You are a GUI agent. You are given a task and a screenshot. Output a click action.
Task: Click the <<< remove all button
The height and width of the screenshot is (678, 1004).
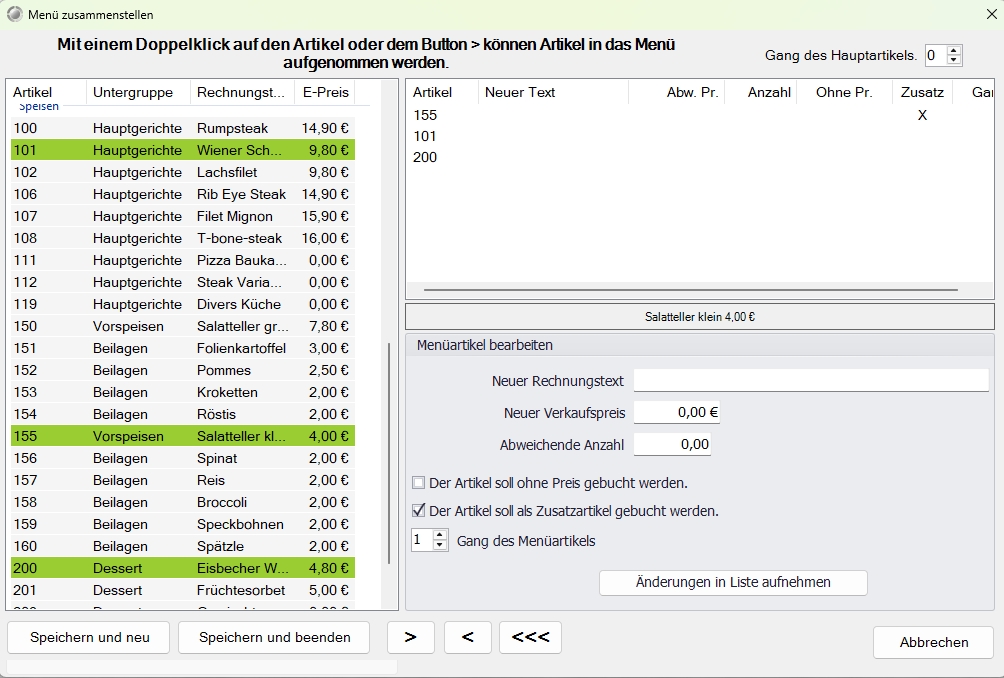click(x=530, y=637)
